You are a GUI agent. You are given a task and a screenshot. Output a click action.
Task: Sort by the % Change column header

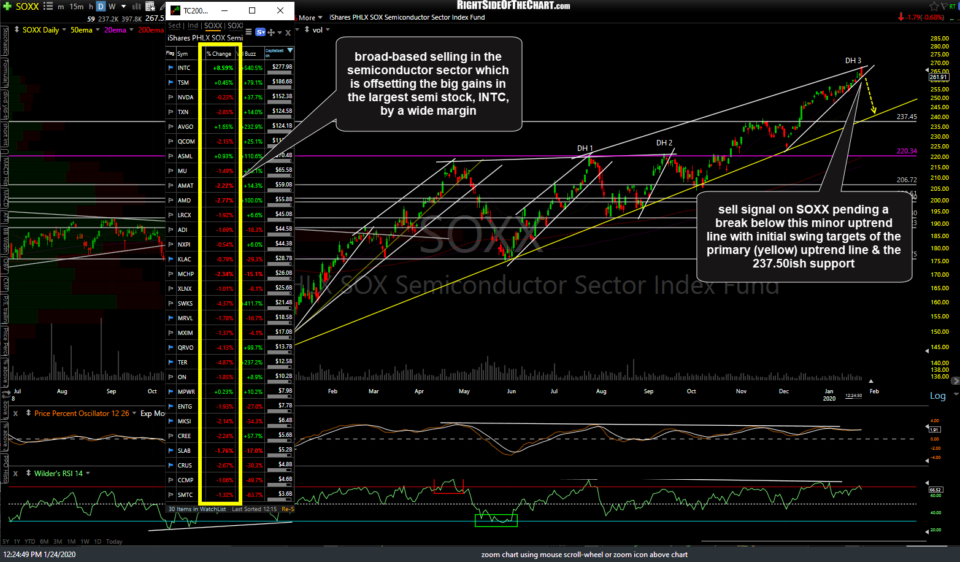pos(219,53)
